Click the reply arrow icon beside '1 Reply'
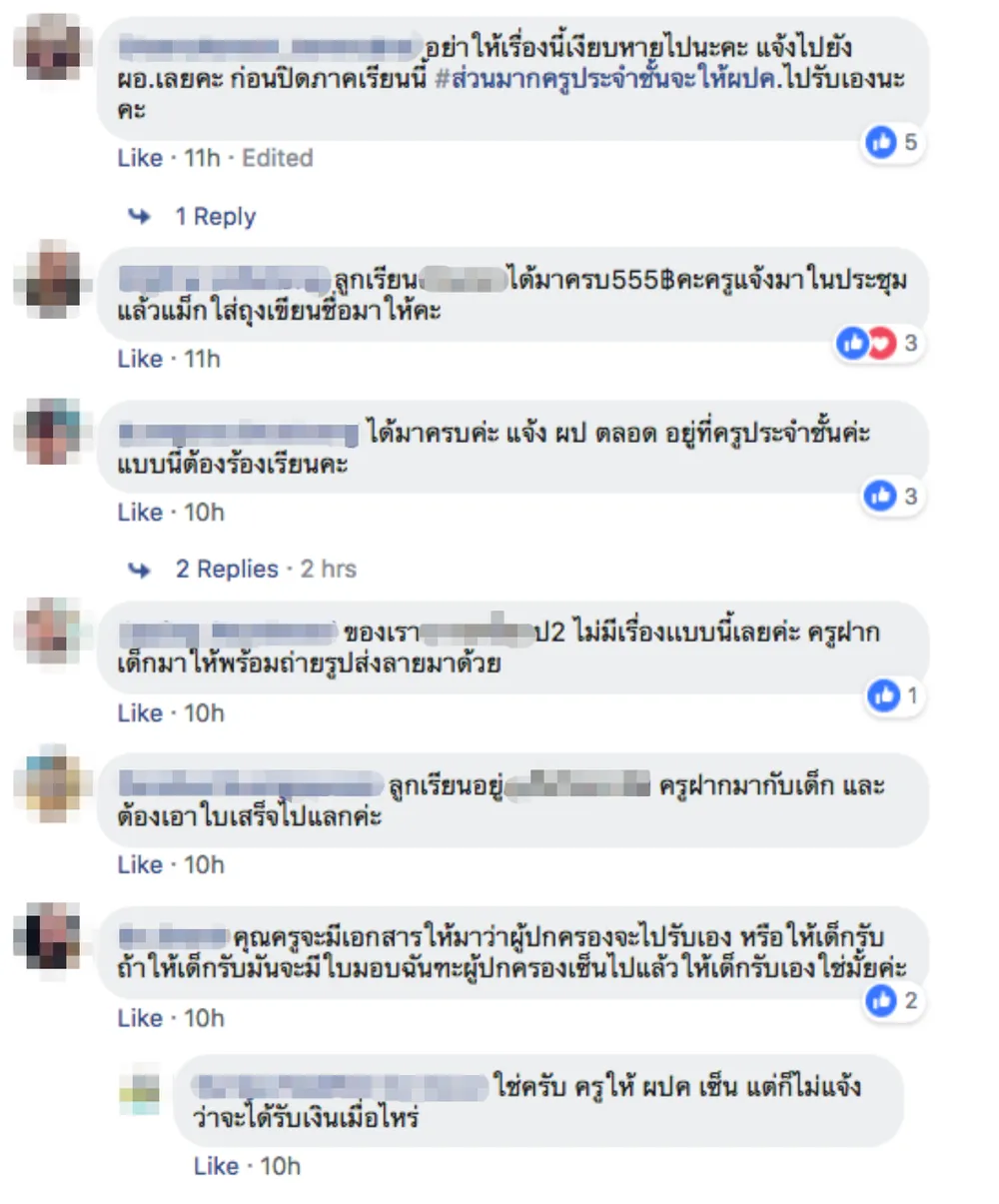 pos(140,217)
